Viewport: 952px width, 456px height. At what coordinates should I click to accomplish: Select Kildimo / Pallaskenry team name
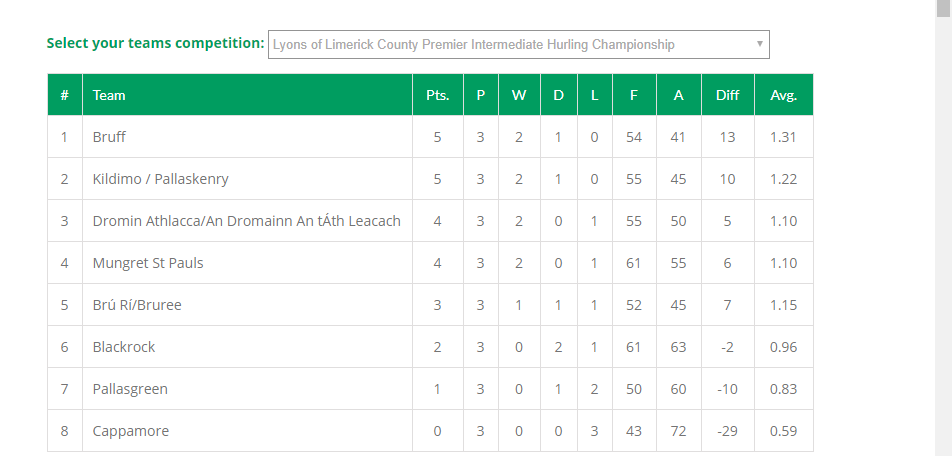pyautogui.click(x=161, y=179)
